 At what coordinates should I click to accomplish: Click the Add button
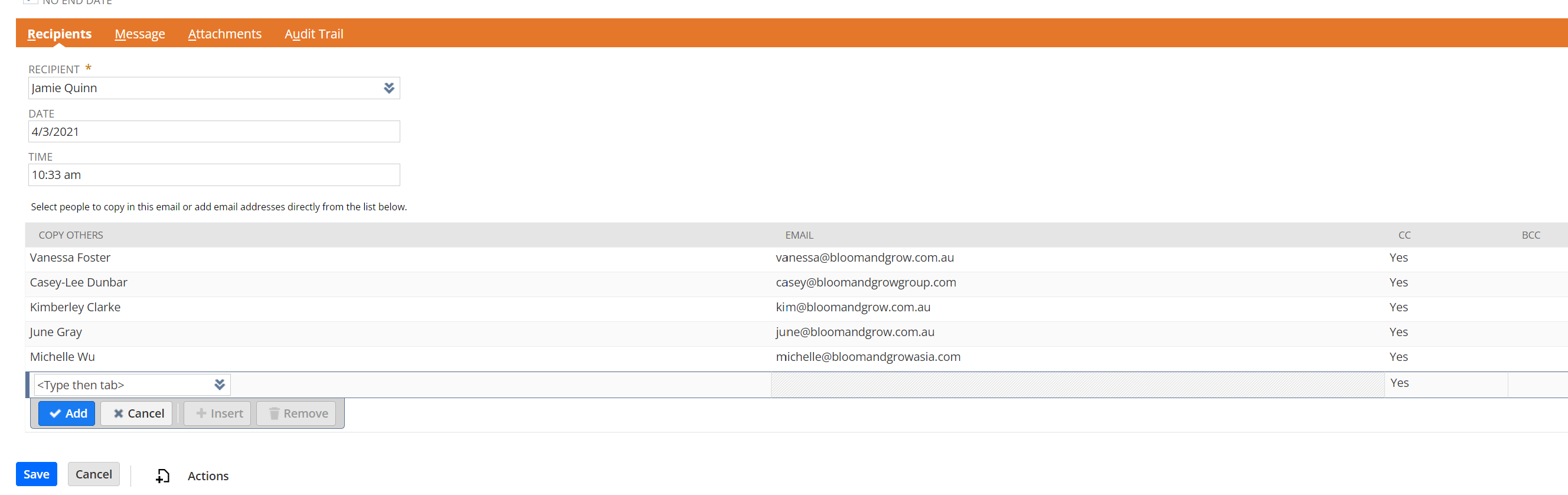(67, 413)
